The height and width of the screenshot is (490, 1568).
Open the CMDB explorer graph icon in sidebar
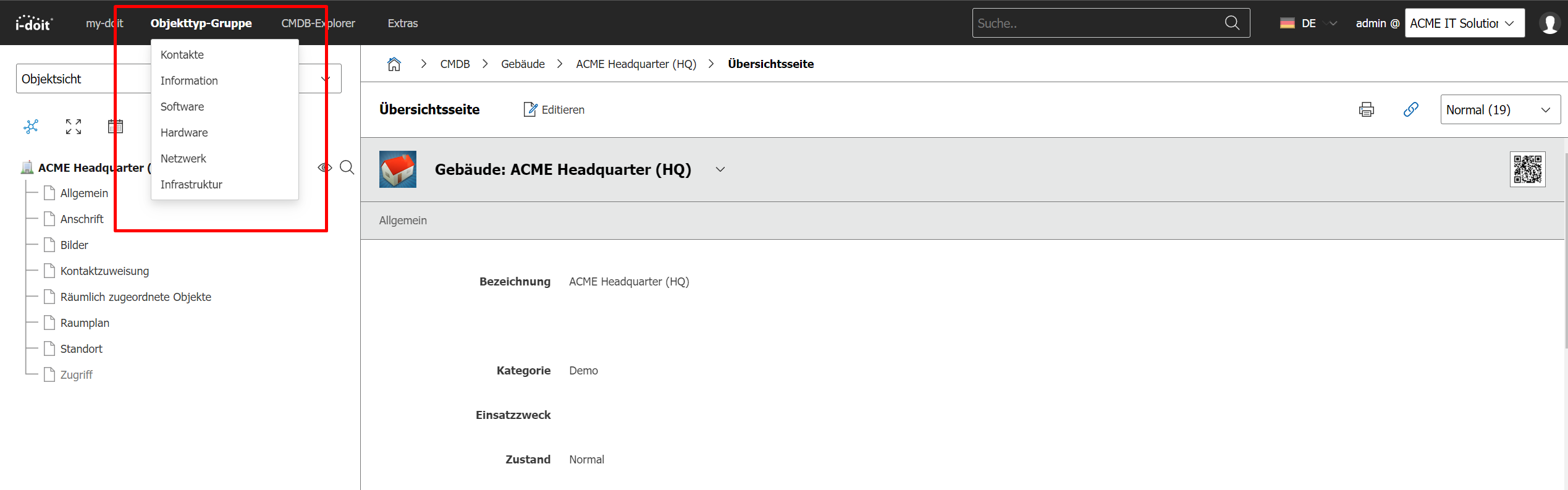(31, 127)
